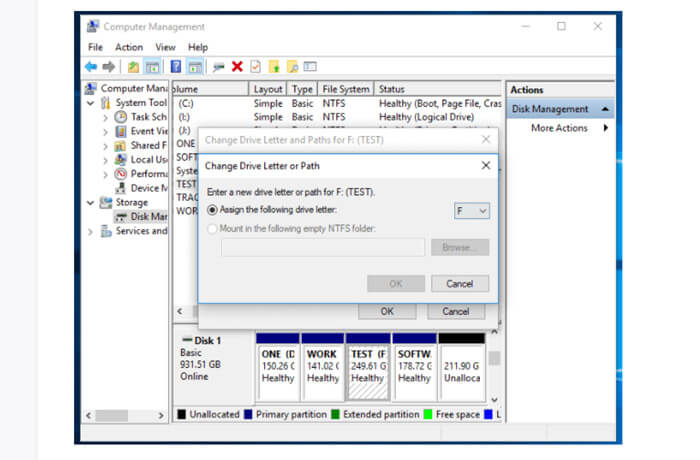Image resolution: width=700 pixels, height=460 pixels.
Task: Click the NTFS folder path input field
Action: [323, 247]
